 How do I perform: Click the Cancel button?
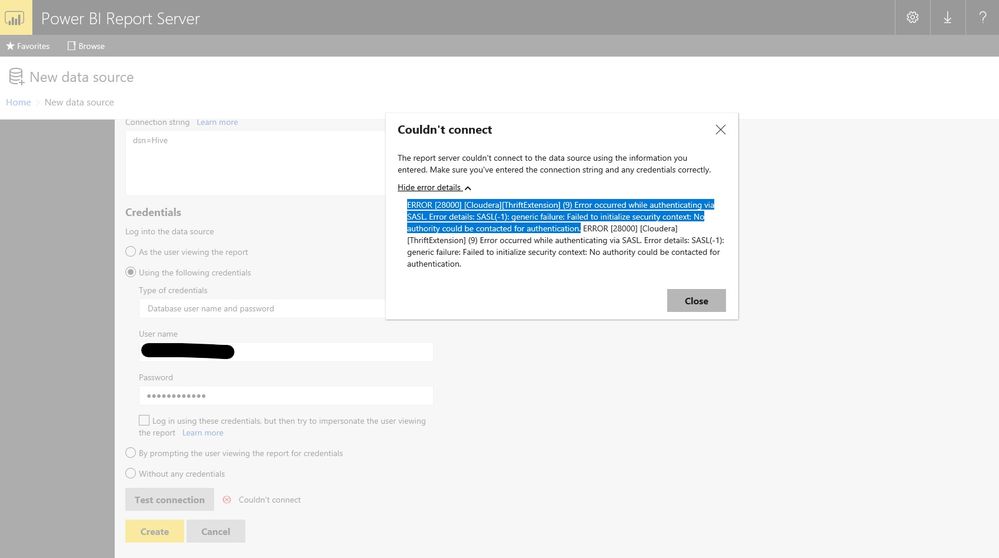pos(215,531)
